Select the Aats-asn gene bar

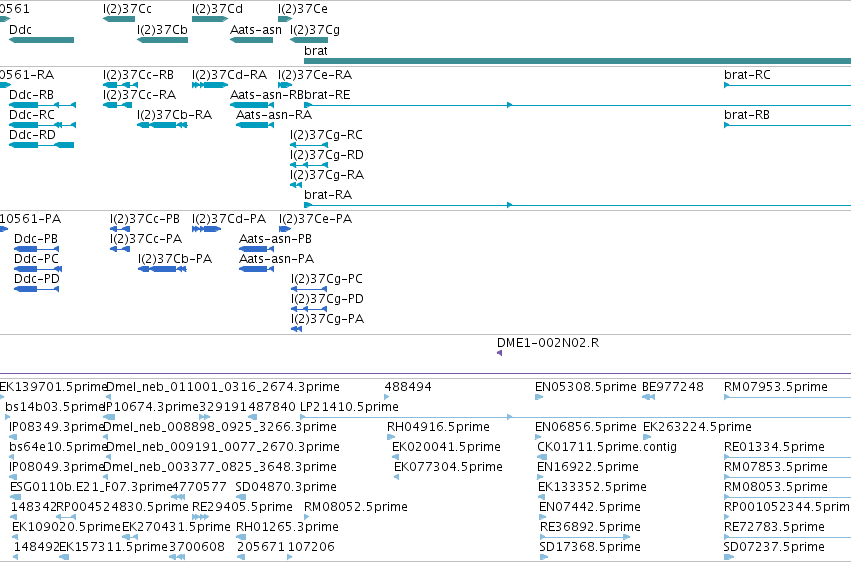(251, 40)
